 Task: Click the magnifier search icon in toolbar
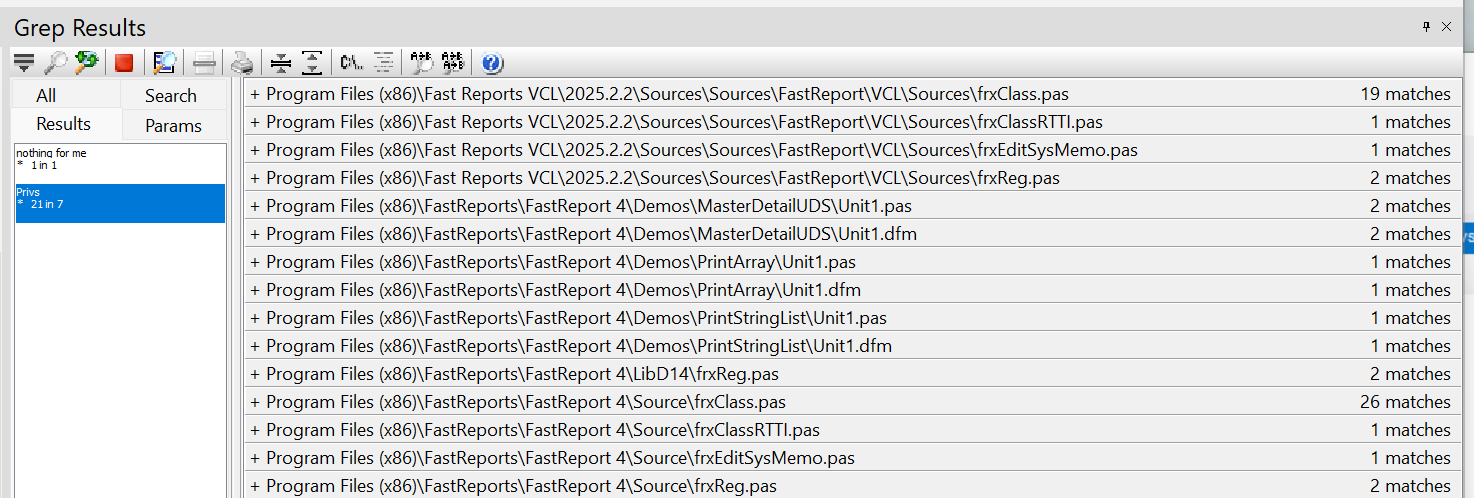point(56,63)
